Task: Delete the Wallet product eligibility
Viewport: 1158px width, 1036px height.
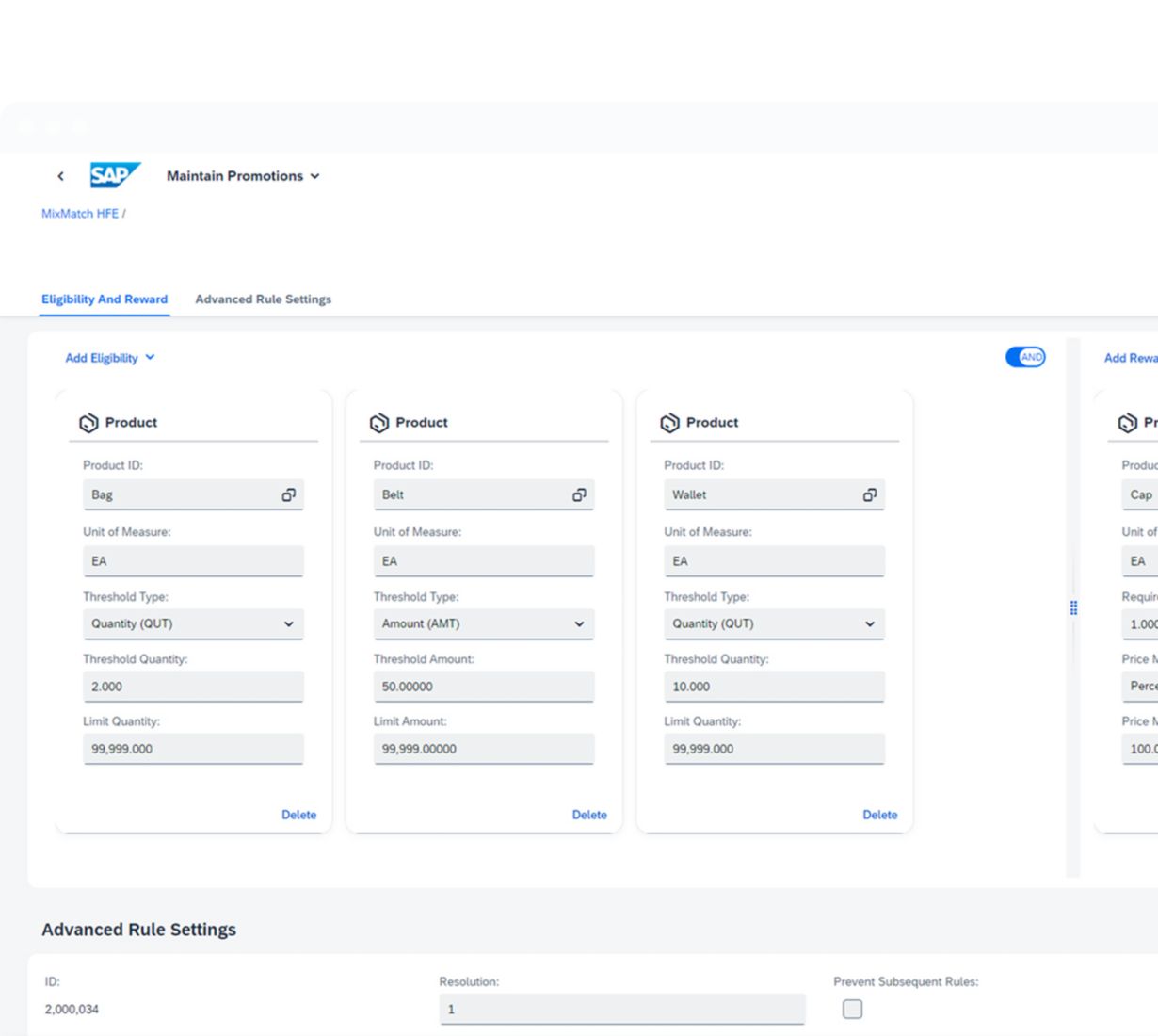Action: [879, 815]
